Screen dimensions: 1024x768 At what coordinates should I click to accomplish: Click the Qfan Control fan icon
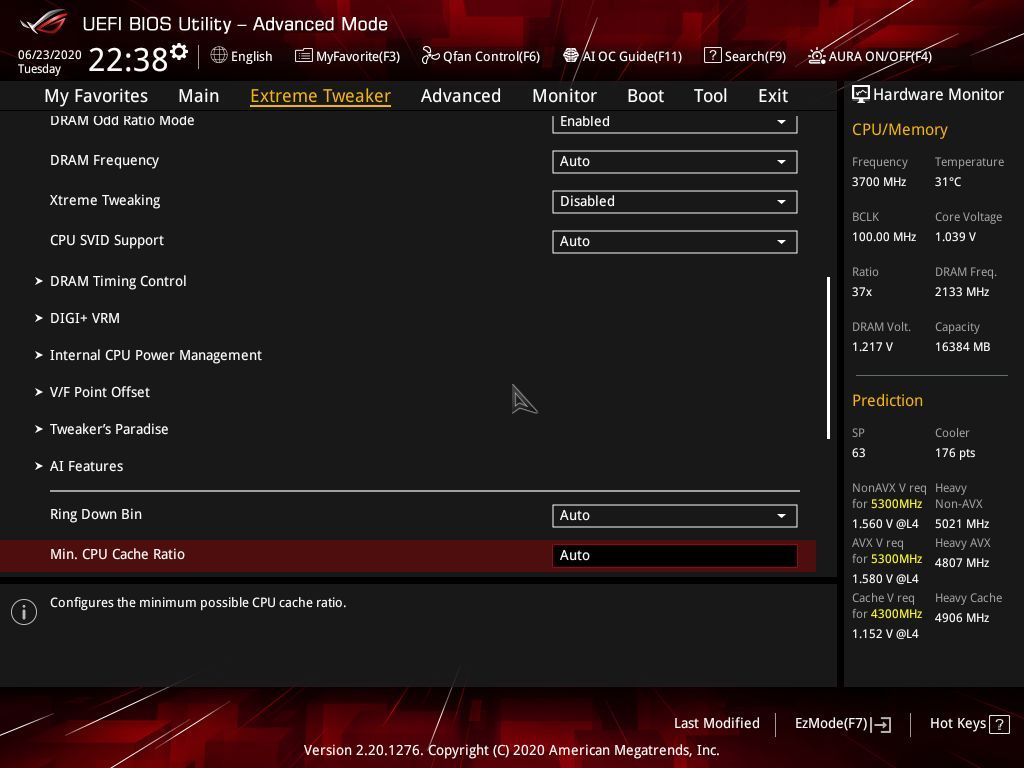coord(430,56)
